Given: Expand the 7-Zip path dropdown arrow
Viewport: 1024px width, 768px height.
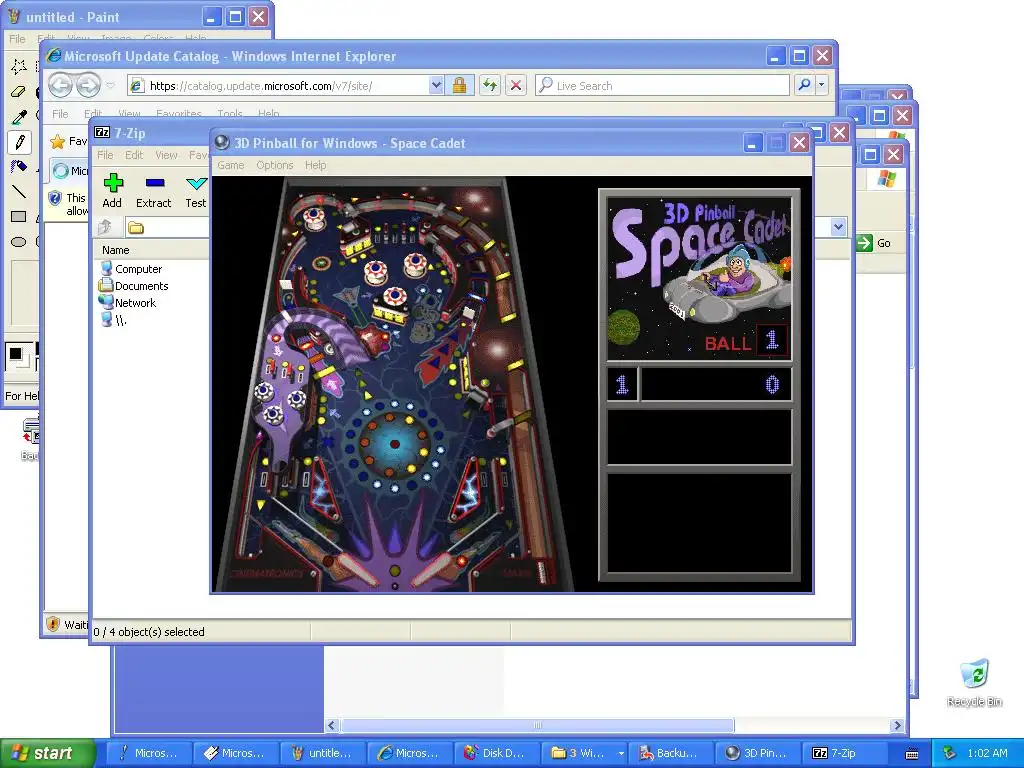Looking at the screenshot, I should click(838, 227).
